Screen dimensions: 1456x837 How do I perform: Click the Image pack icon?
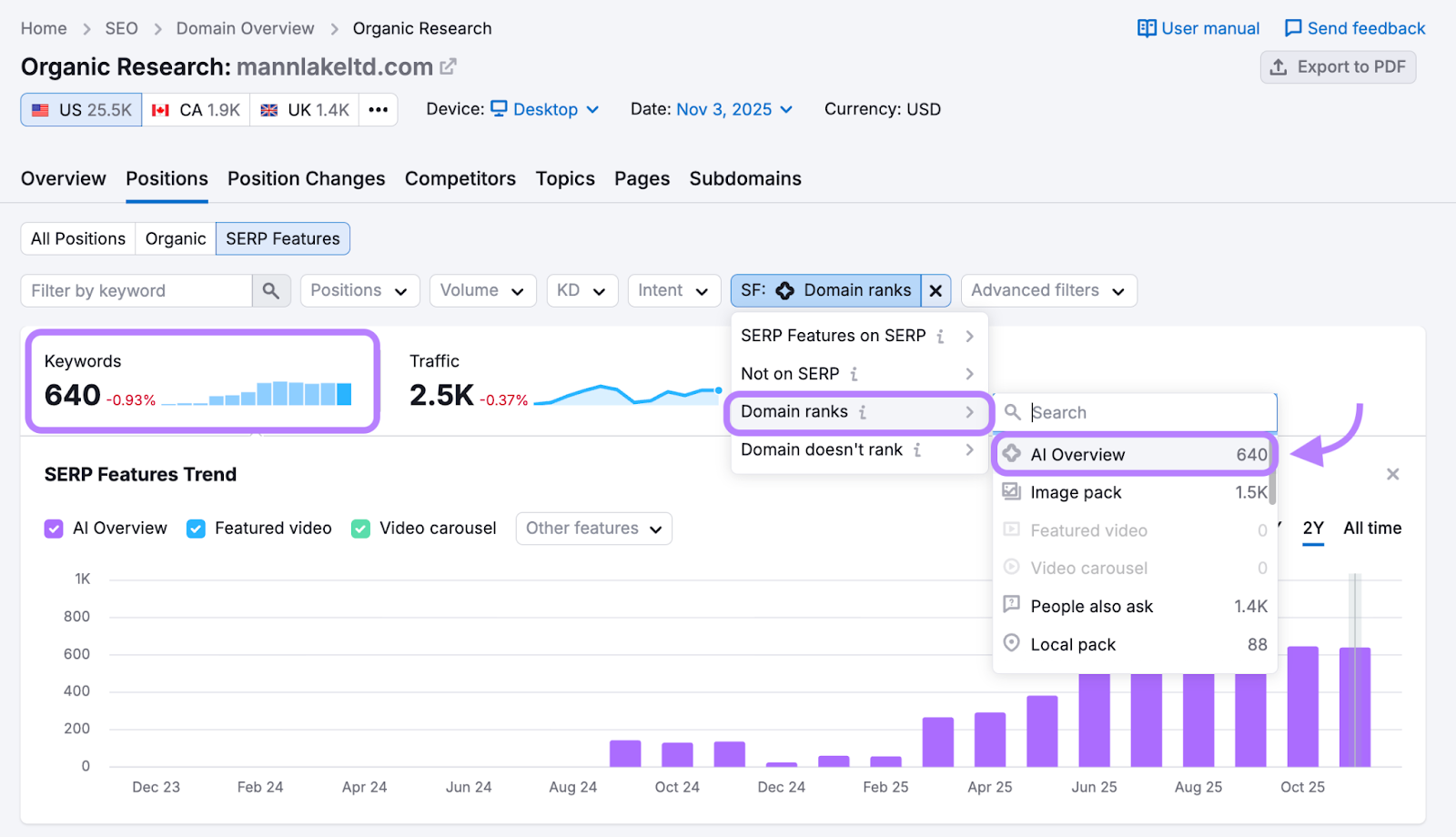1011,491
